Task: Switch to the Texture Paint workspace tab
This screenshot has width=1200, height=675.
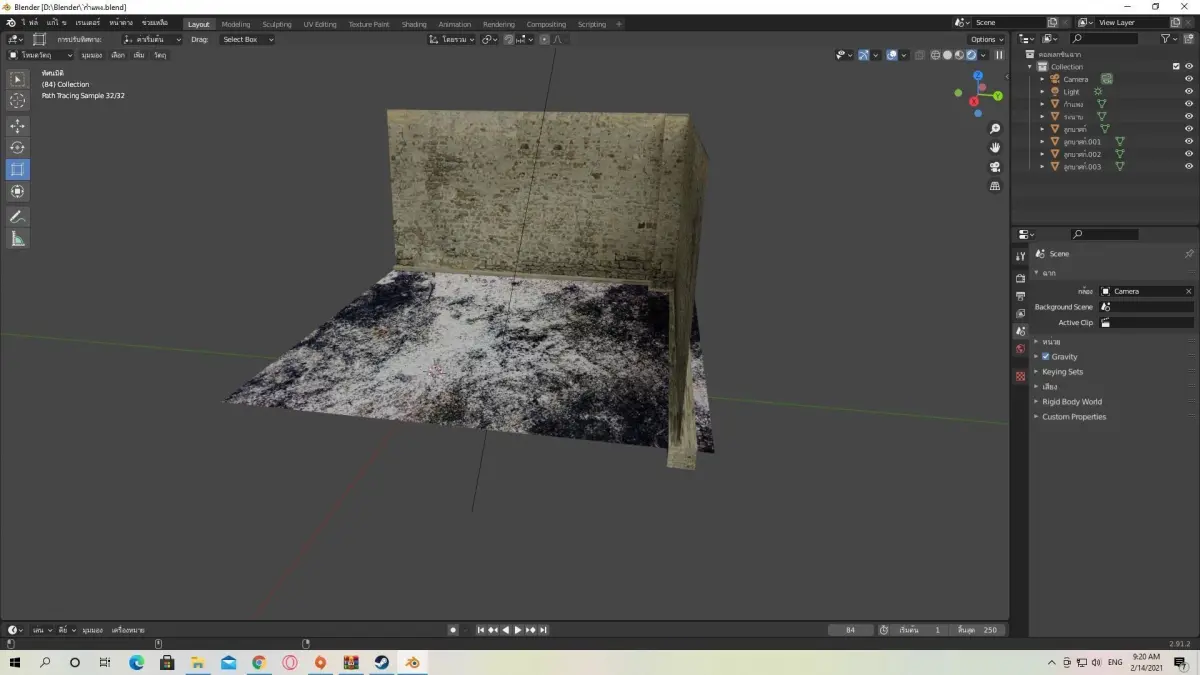Action: point(369,24)
